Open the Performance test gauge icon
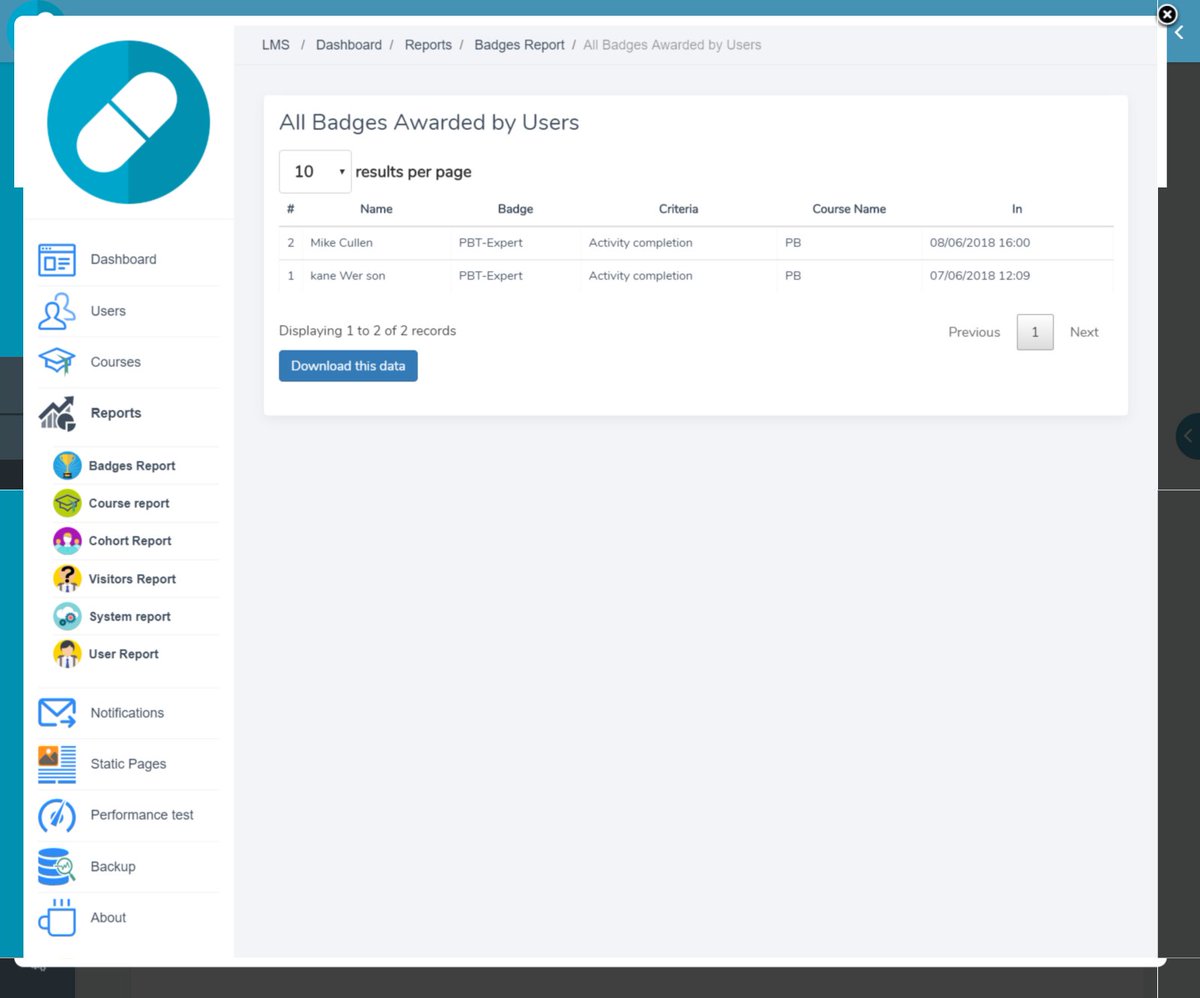Screen dimensions: 1200x998 click(57, 815)
